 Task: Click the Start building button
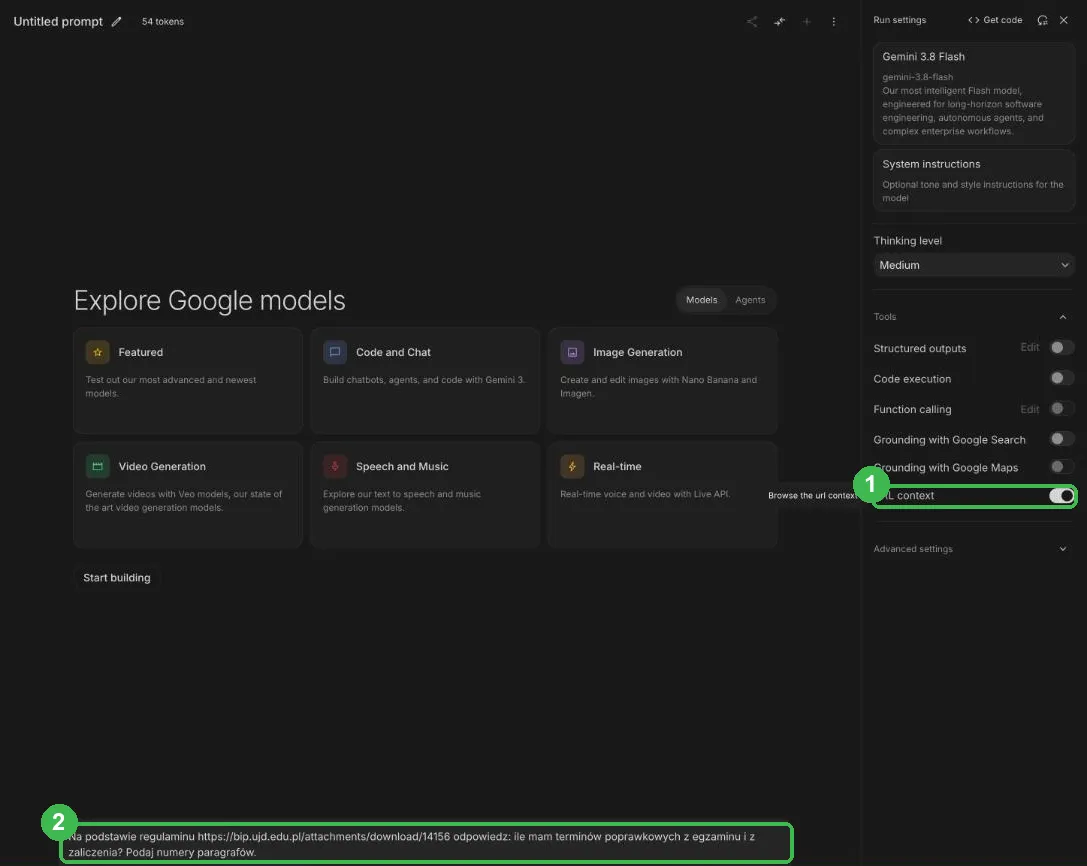(x=116, y=578)
